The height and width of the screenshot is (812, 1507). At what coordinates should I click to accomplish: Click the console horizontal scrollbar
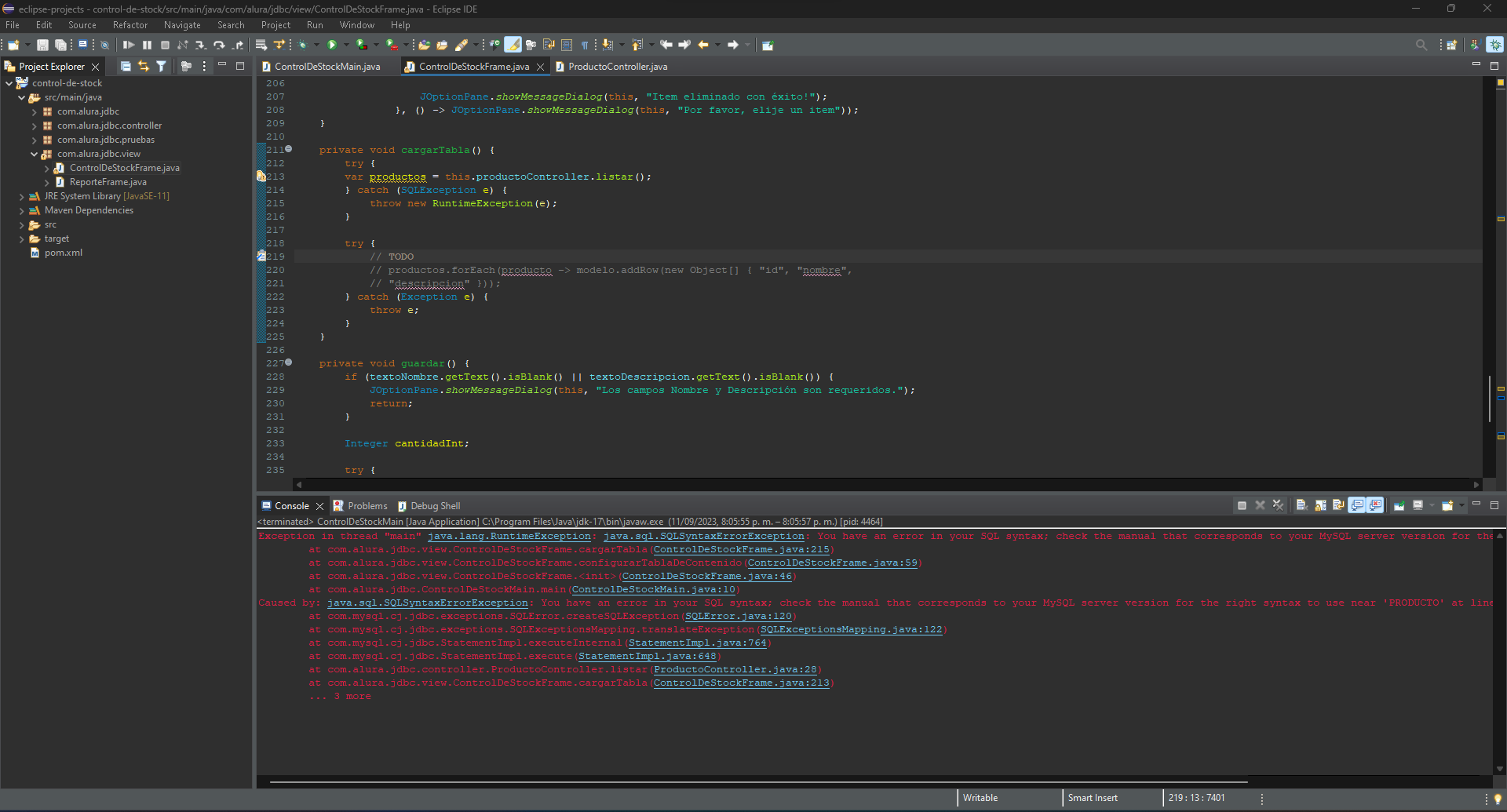[x=758, y=781]
